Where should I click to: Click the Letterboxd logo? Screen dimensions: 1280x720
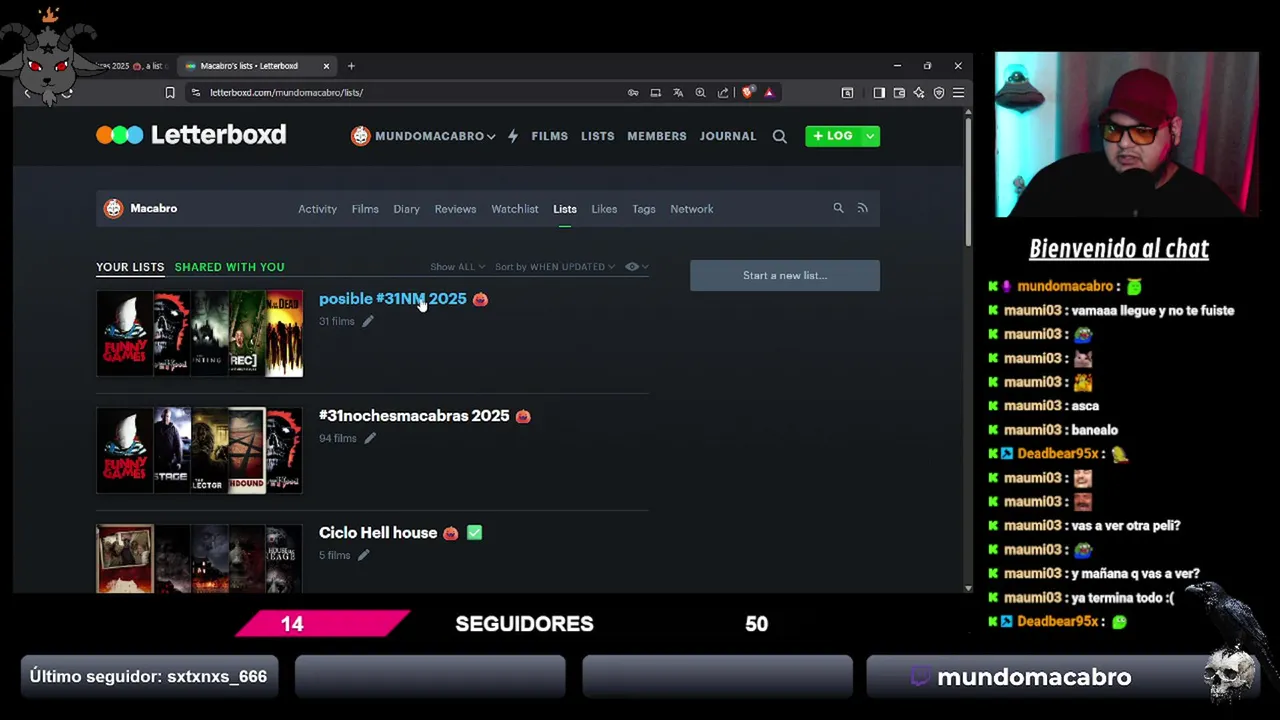pyautogui.click(x=191, y=135)
